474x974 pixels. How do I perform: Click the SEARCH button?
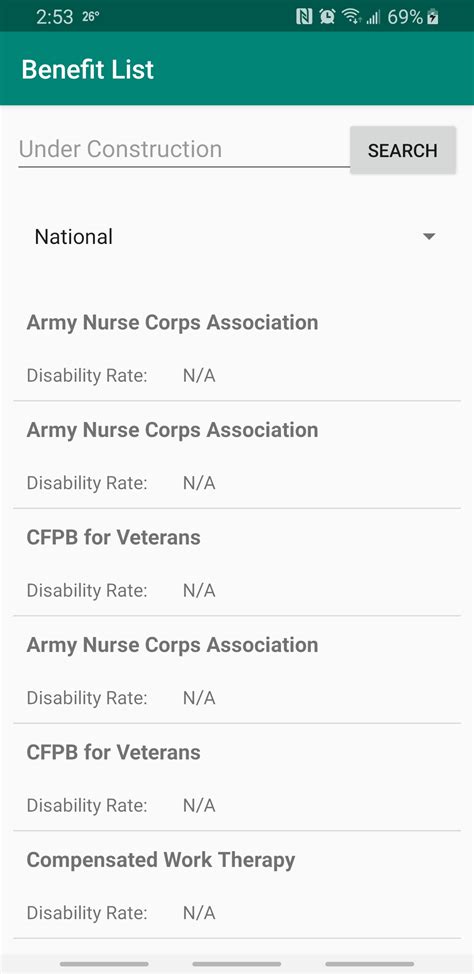point(403,150)
